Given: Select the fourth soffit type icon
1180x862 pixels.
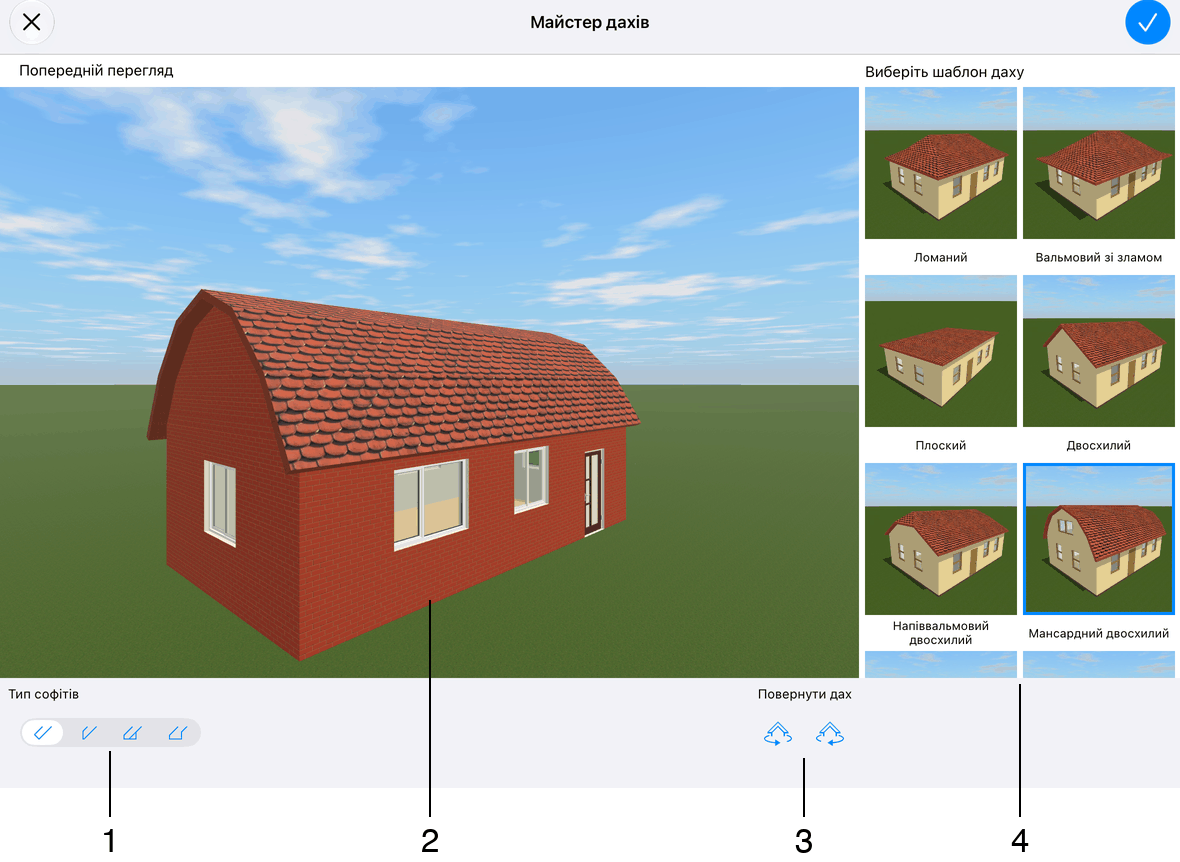Looking at the screenshot, I should [x=177, y=733].
